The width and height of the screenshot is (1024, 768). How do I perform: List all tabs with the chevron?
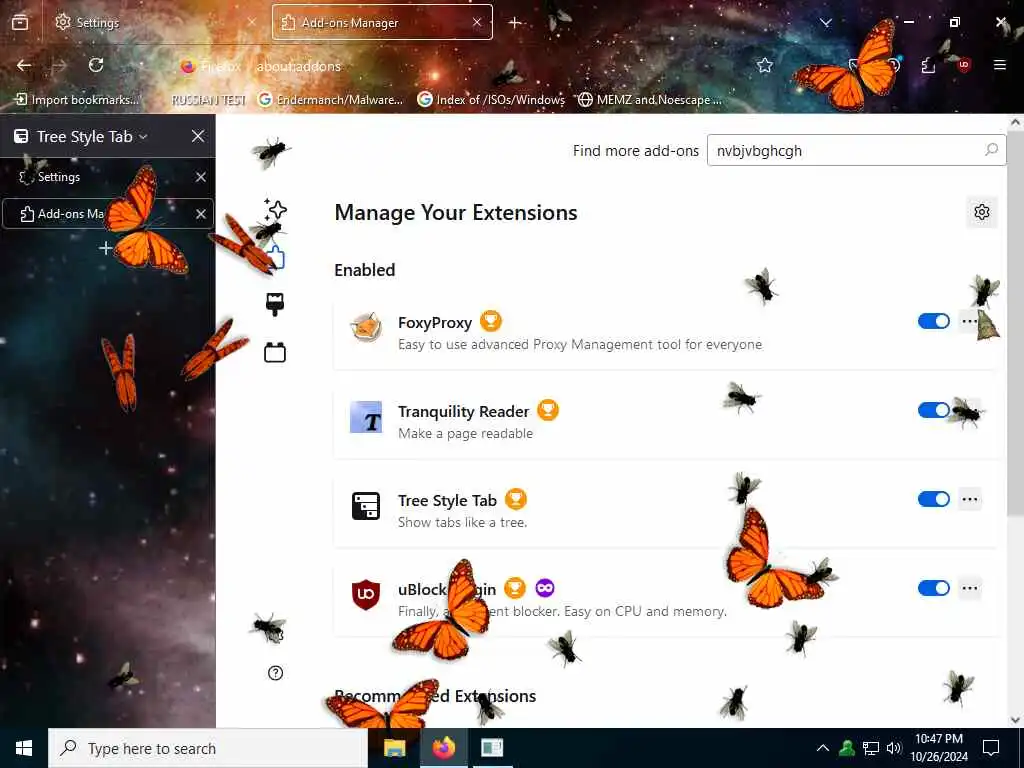pos(825,23)
